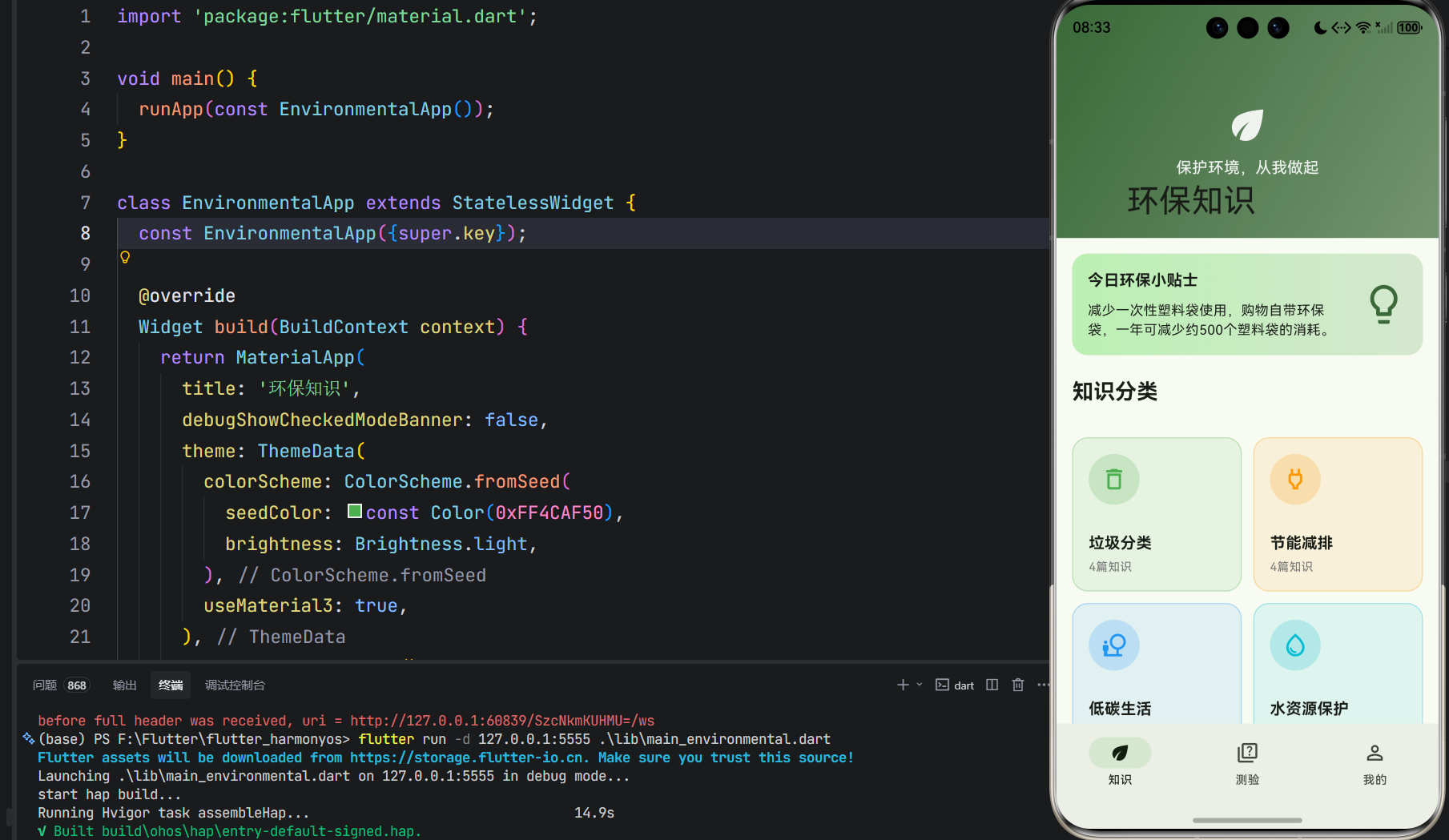Click useMaterial3 on line 20
1449x840 pixels.
tap(268, 605)
